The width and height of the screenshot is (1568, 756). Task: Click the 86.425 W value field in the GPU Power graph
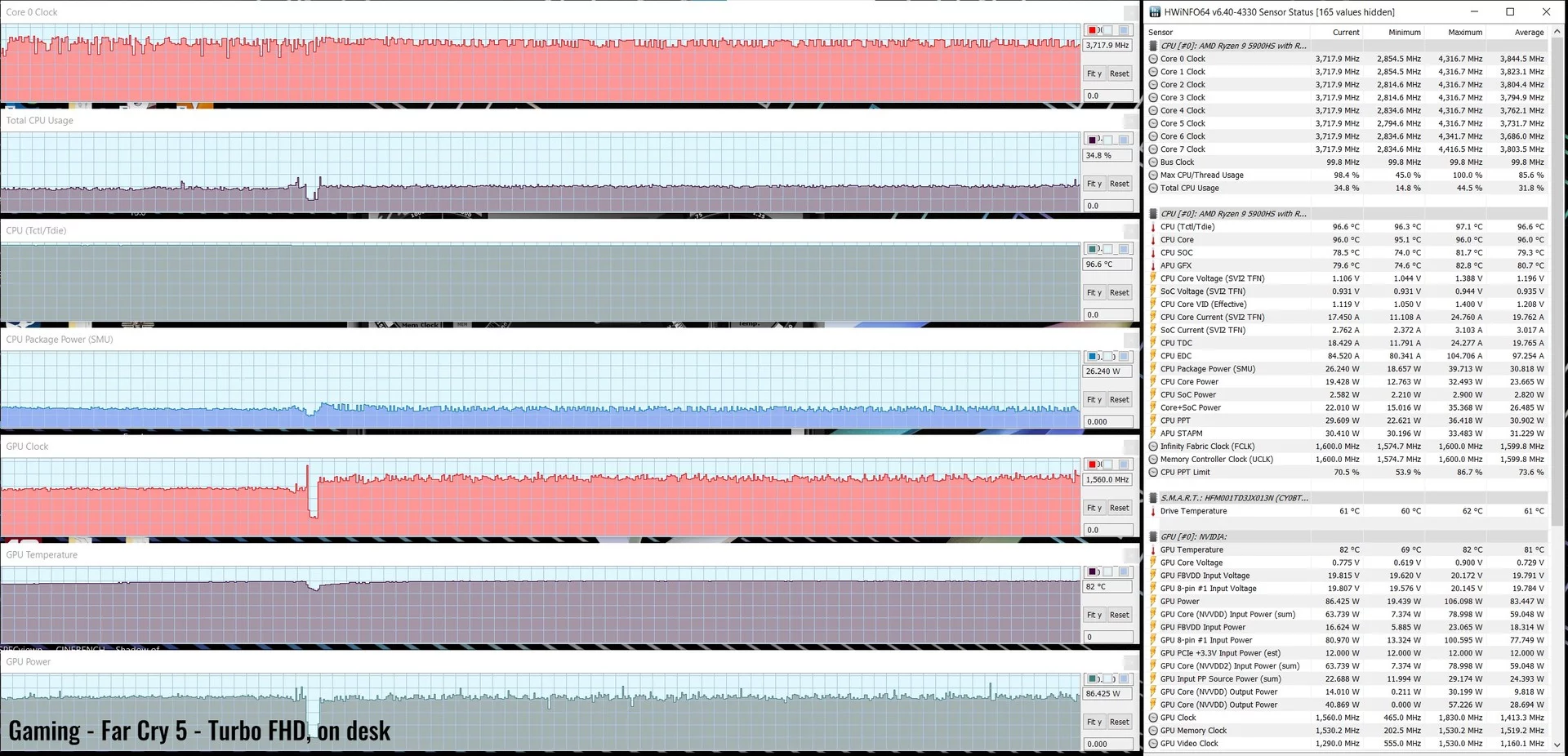click(x=1107, y=694)
